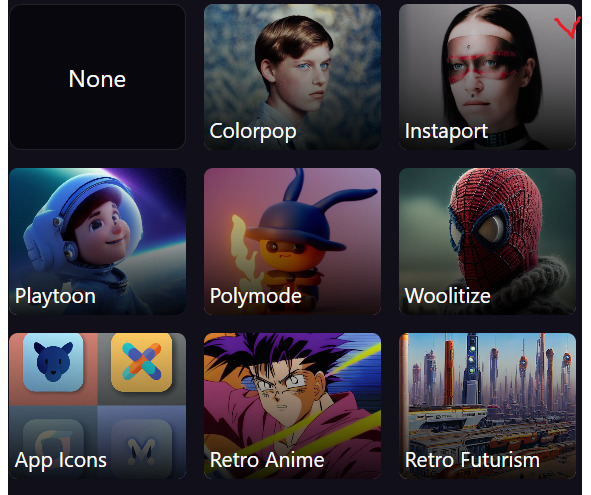The image size is (591, 495).
Task: Click the orange X app icon
Action: 142,362
